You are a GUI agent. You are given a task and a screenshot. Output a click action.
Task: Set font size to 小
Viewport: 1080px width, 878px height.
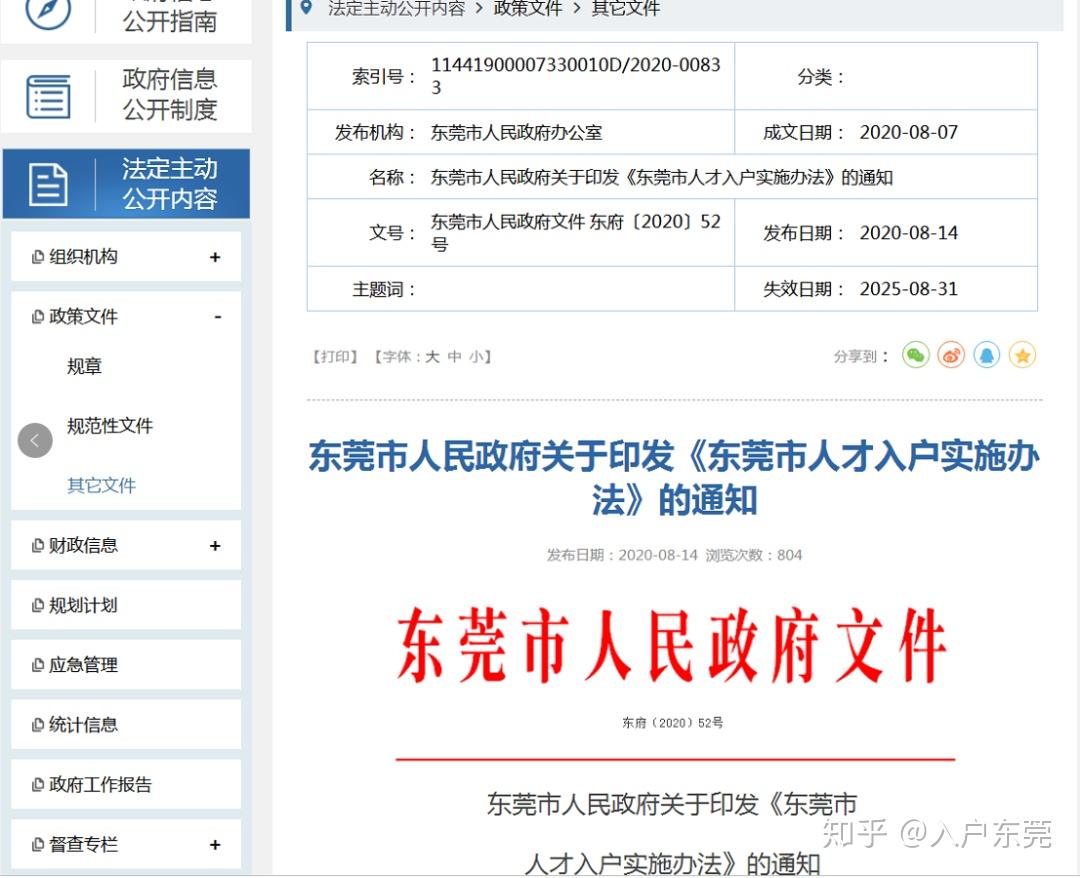[x=475, y=357]
